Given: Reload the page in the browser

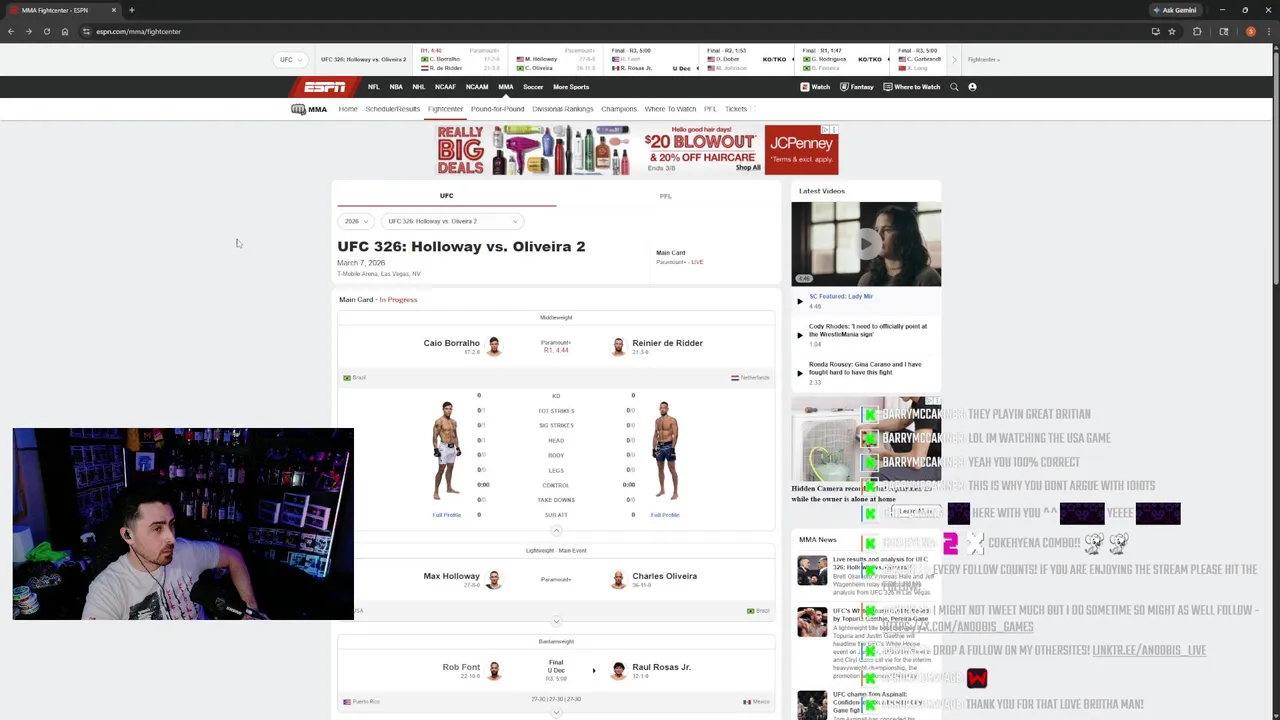Looking at the screenshot, I should point(46,31).
